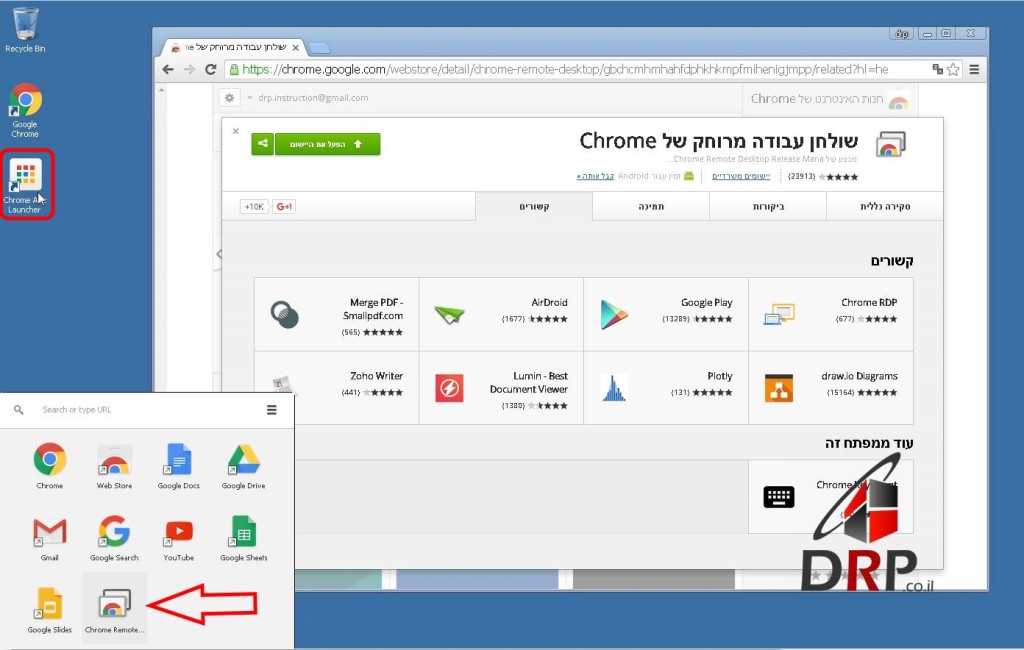Viewport: 1024px width, 650px height.
Task: Launch Google Sheets from the app launcher
Action: pyautogui.click(x=243, y=534)
